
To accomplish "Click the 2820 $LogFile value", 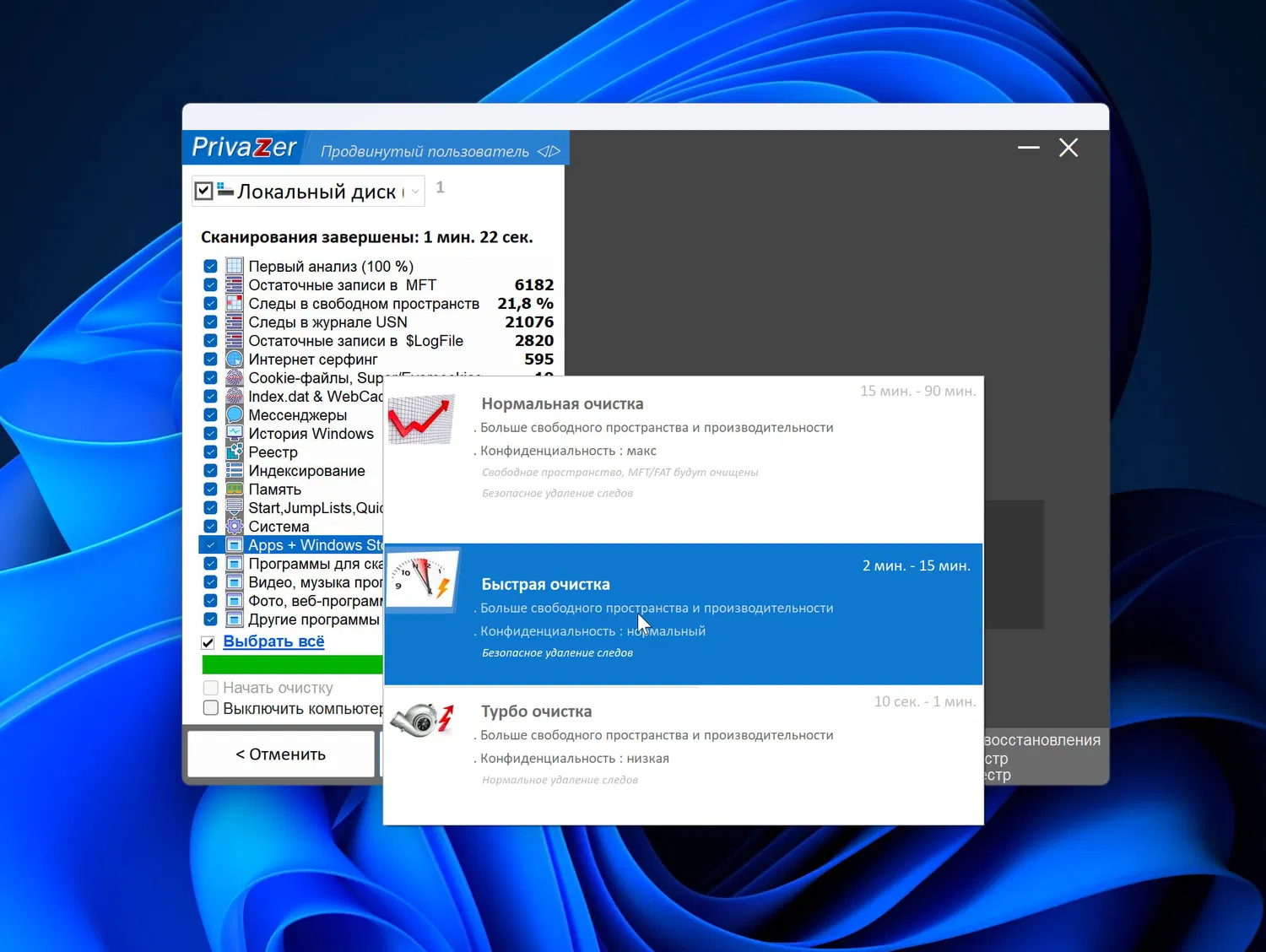I will (534, 341).
